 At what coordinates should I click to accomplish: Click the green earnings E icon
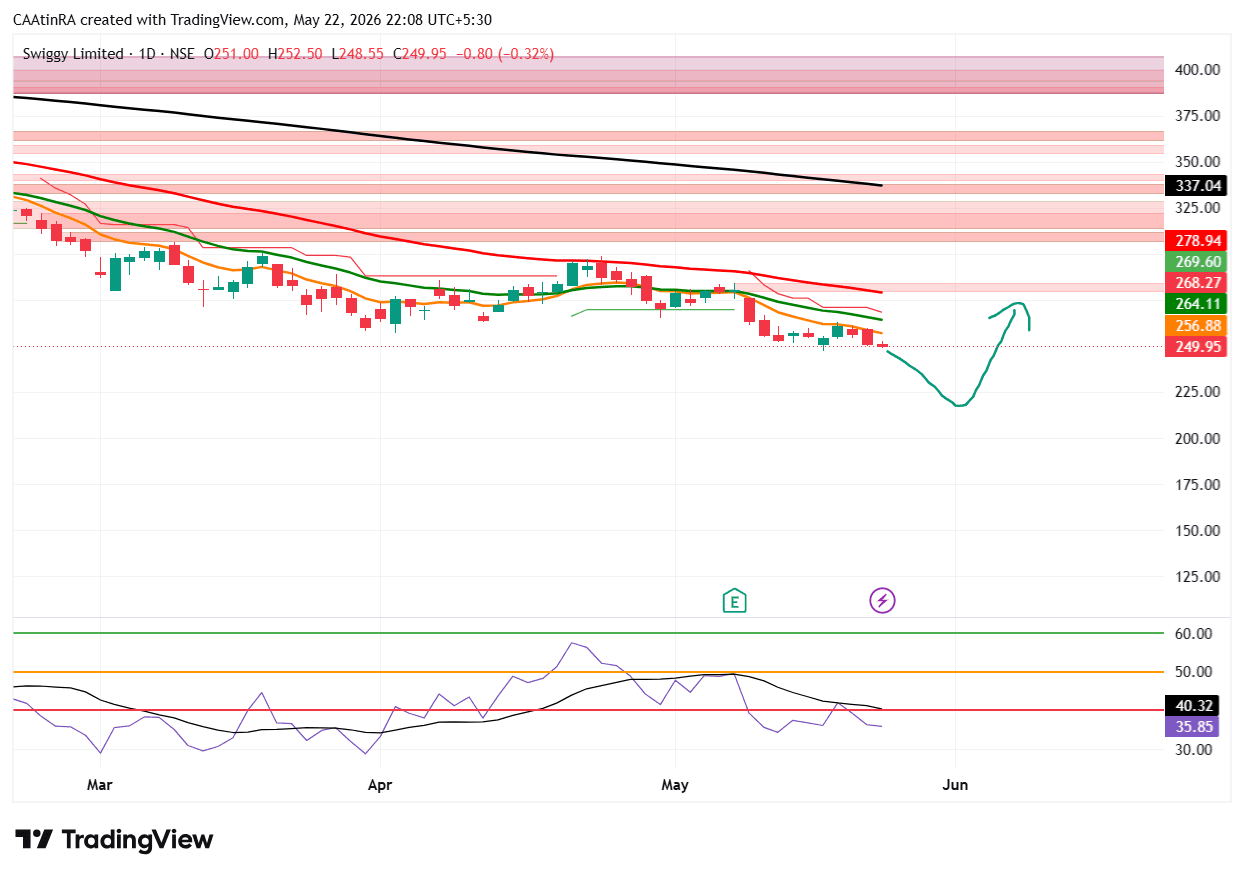[x=734, y=600]
